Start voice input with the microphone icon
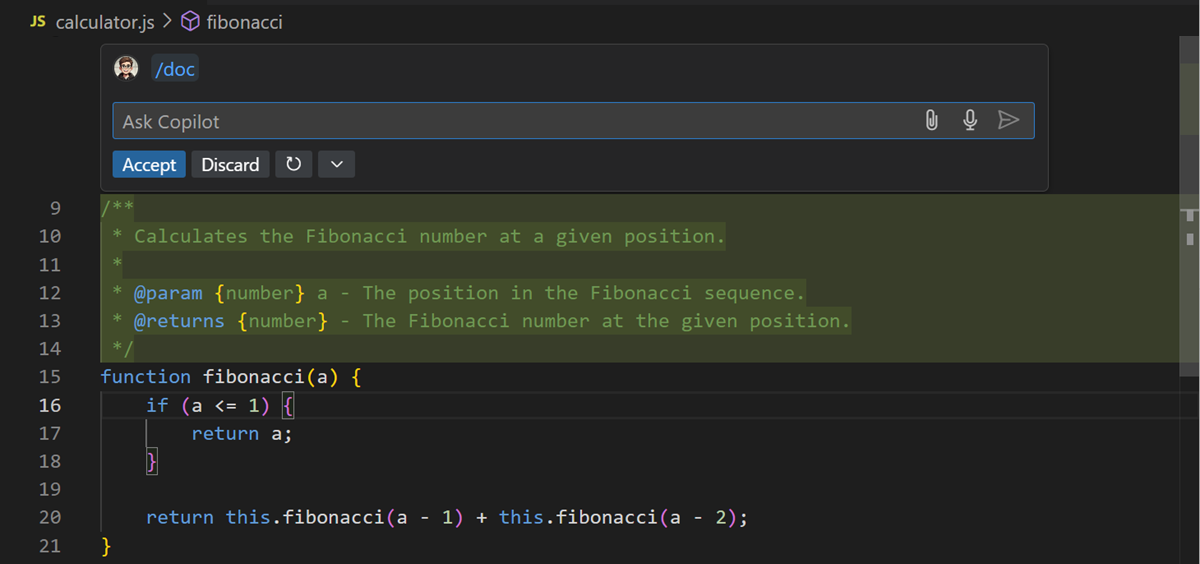 (x=969, y=121)
